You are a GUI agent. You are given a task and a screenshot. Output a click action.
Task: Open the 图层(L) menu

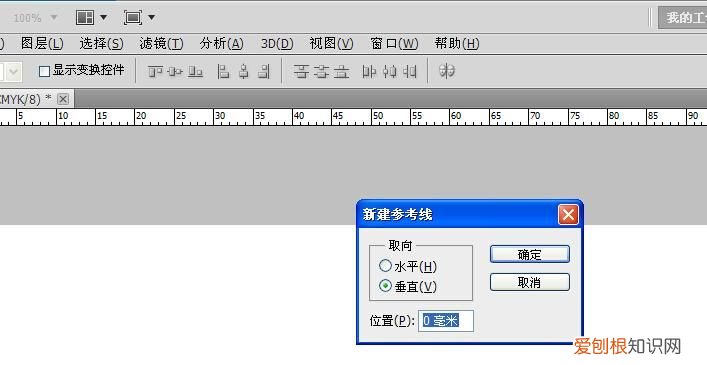(42, 44)
